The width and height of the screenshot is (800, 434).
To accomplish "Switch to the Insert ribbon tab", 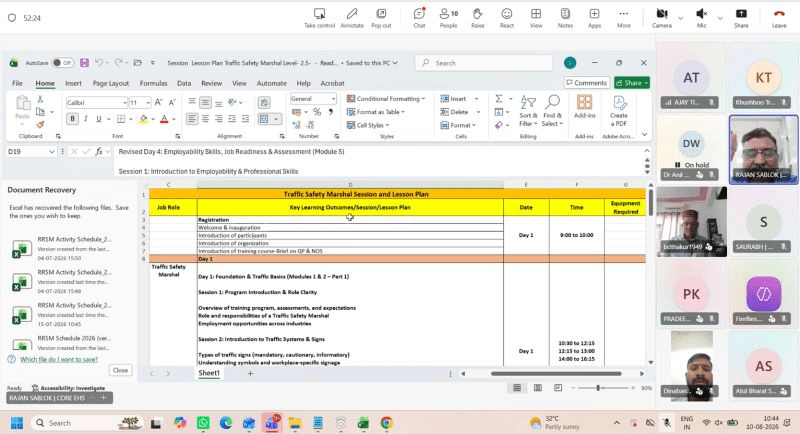I will 73,83.
